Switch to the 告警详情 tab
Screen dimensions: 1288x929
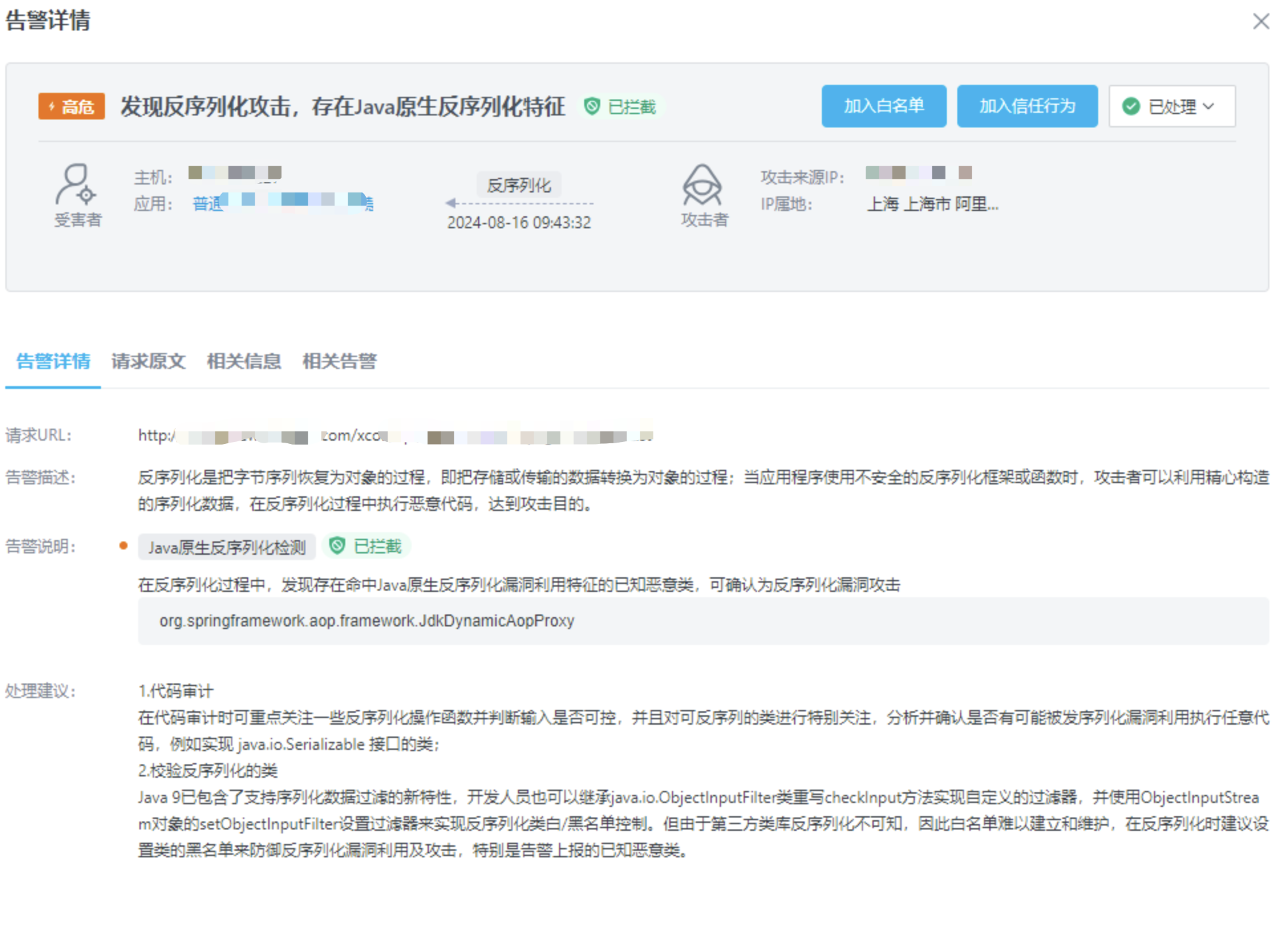(53, 361)
